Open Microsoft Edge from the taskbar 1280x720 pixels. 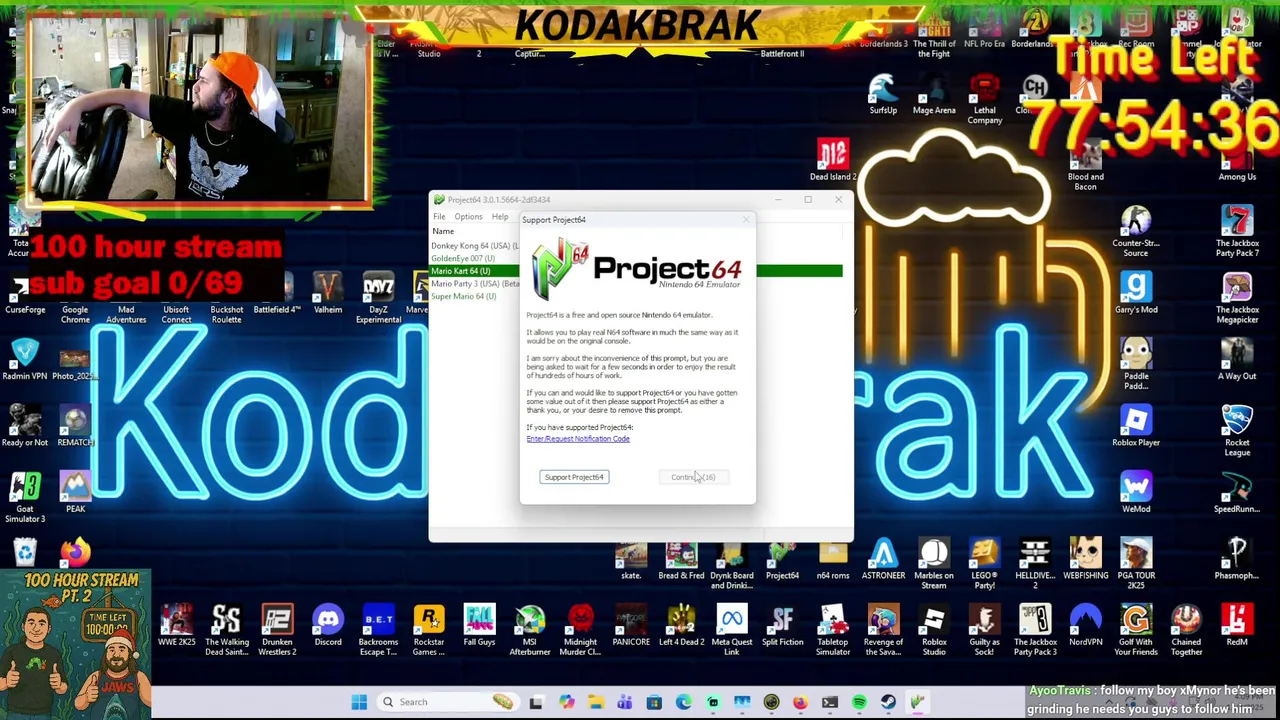[683, 702]
